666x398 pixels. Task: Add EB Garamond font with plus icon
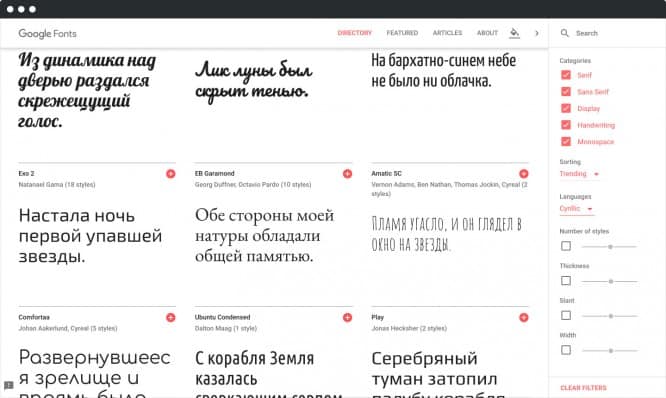(347, 174)
